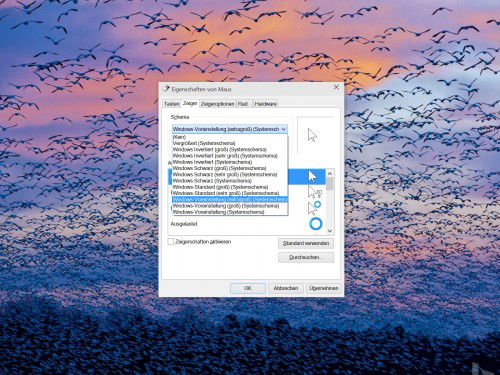Collapse the Schema combo box arrow
500x375 pixels.
coord(283,129)
